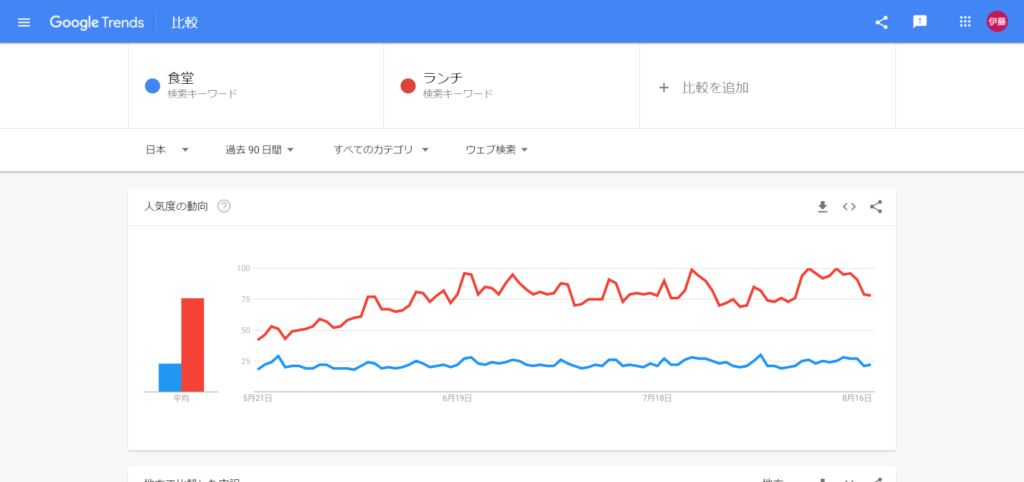Viewport: 1024px width, 482px height.
Task: Expand the すべてのカテゴリ dropdown
Action: click(x=381, y=150)
